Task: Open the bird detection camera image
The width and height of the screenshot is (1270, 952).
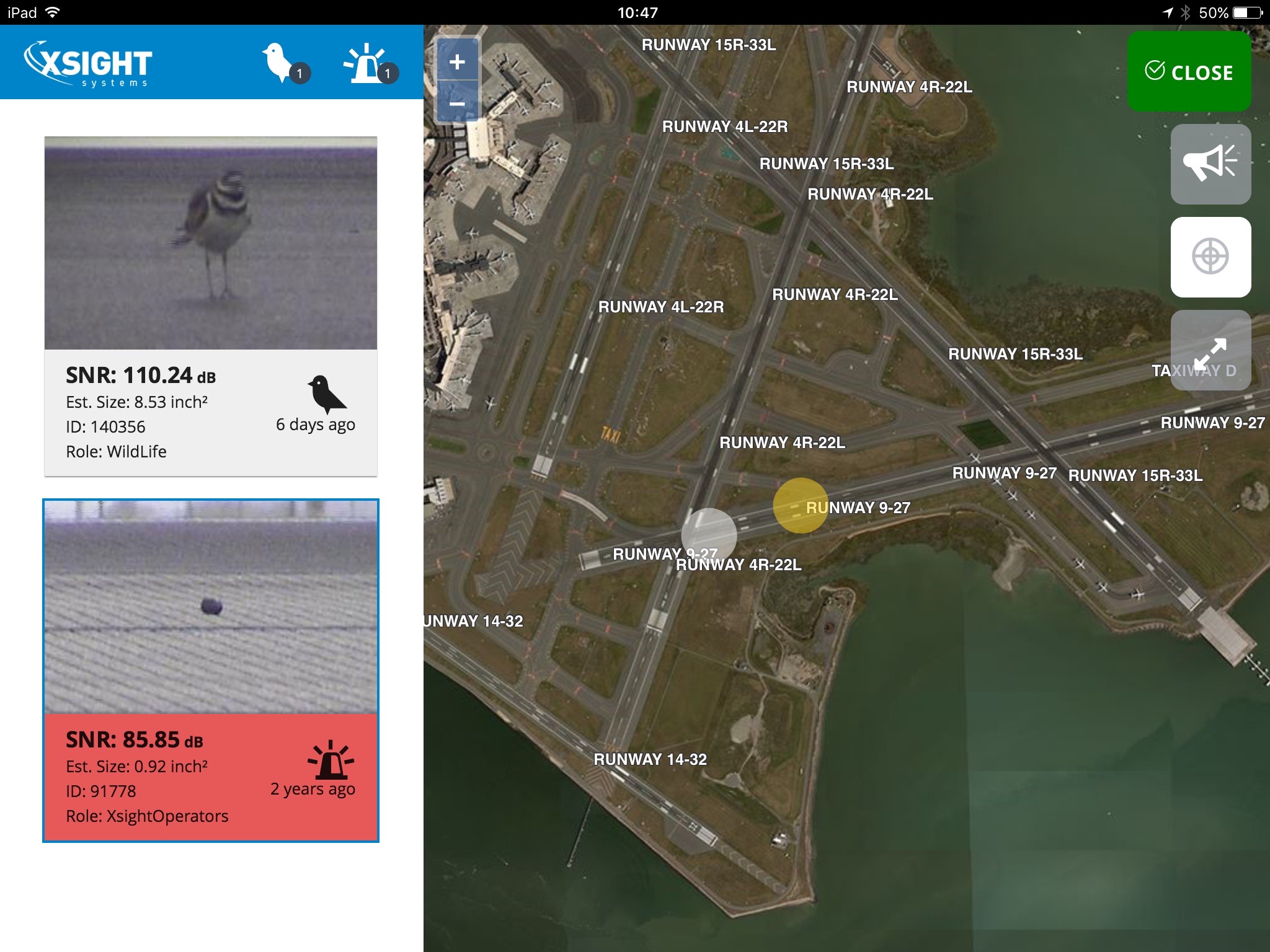Action: (211, 243)
